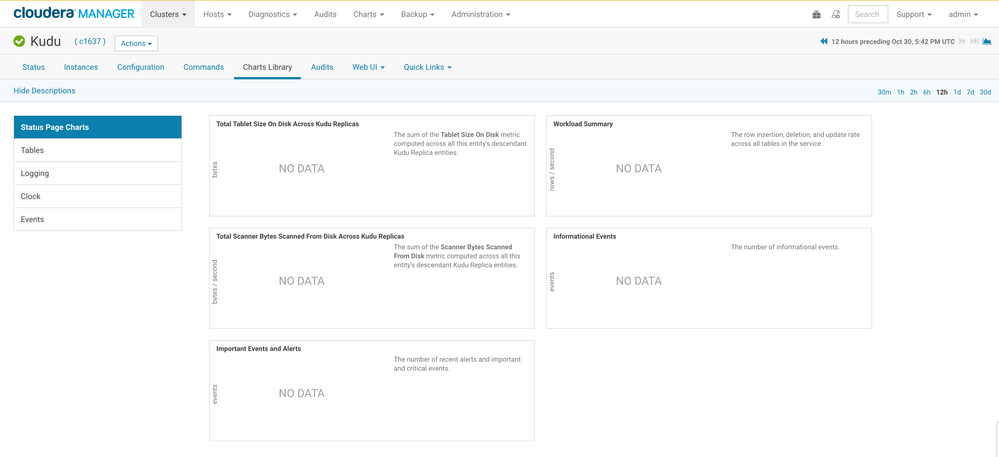Switch to the Status tab
The width and height of the screenshot is (999, 457).
[33, 67]
